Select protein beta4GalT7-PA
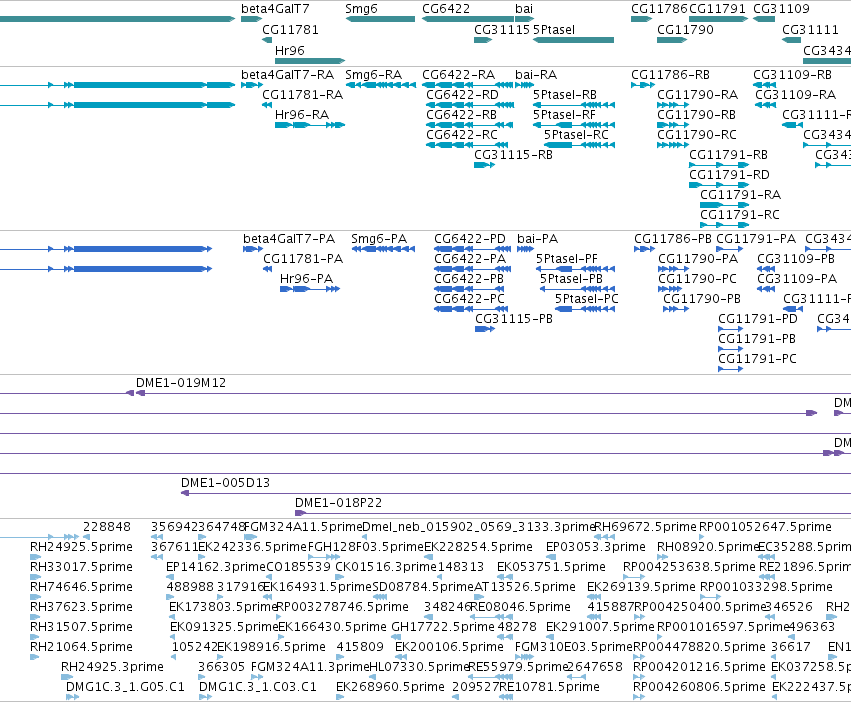Image resolution: width=851 pixels, height=702 pixels. (x=289, y=239)
